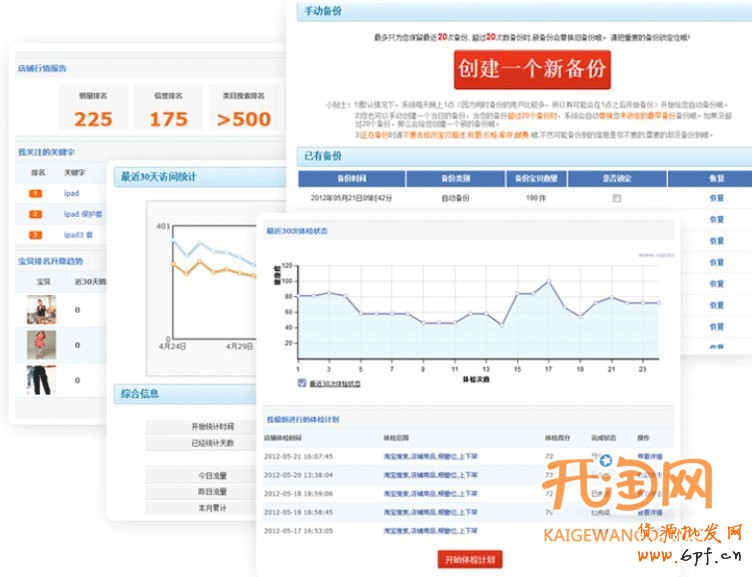Click the orange rank 2 badge icon
The height and width of the screenshot is (577, 752).
click(x=35, y=214)
